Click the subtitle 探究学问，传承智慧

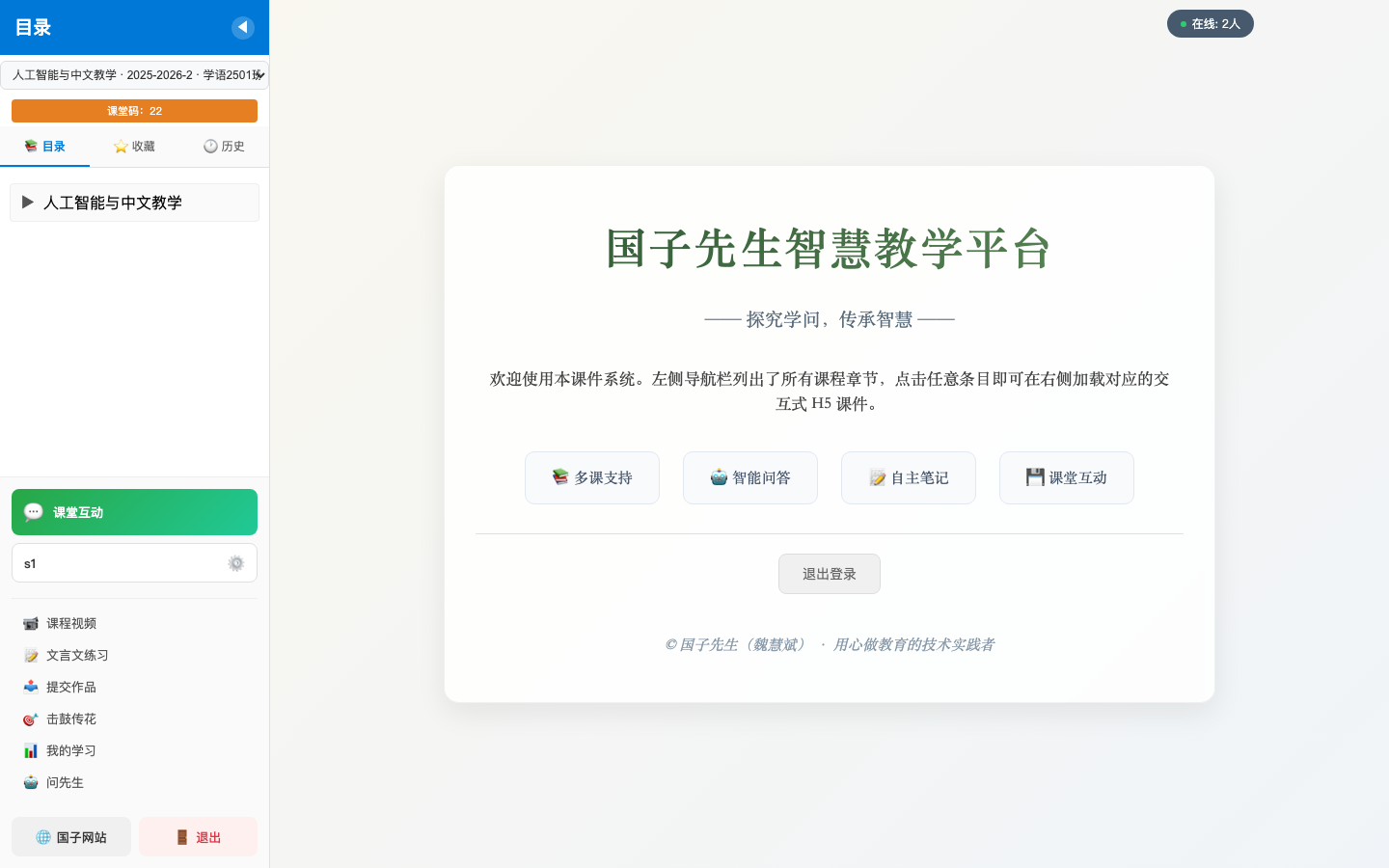[830, 319]
